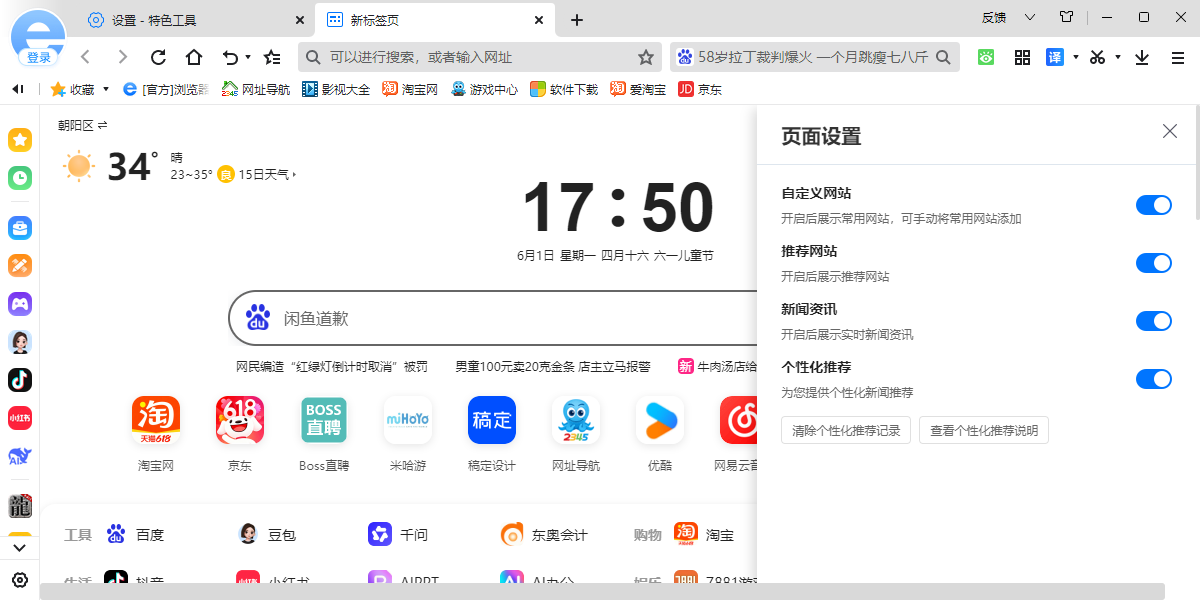Click the Baidu search box with 闲鱼道歉
Image resolution: width=1200 pixels, height=600 pixels.
(494, 318)
